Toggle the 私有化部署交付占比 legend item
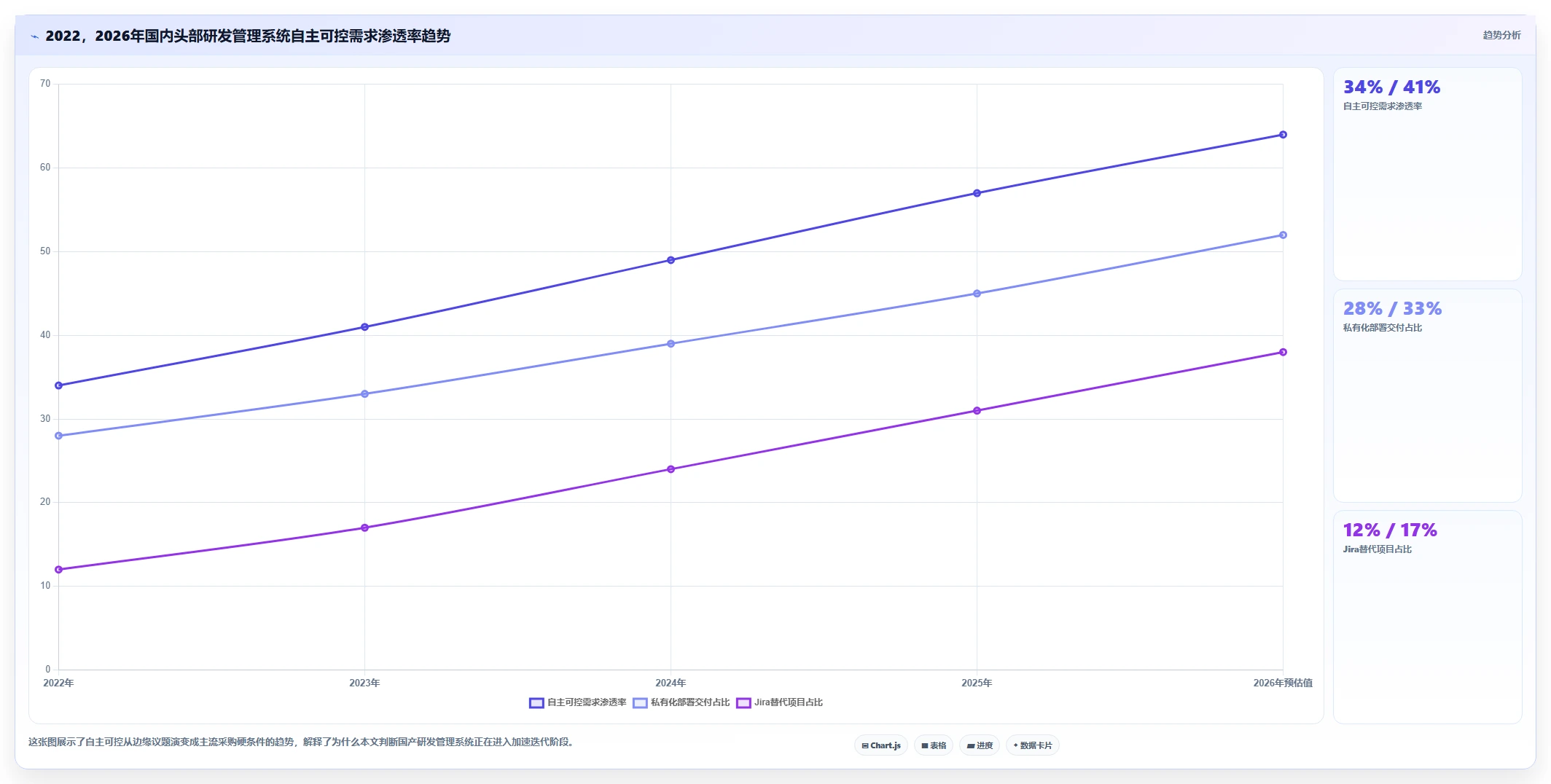This screenshot has height=784, width=1551. coord(681,702)
